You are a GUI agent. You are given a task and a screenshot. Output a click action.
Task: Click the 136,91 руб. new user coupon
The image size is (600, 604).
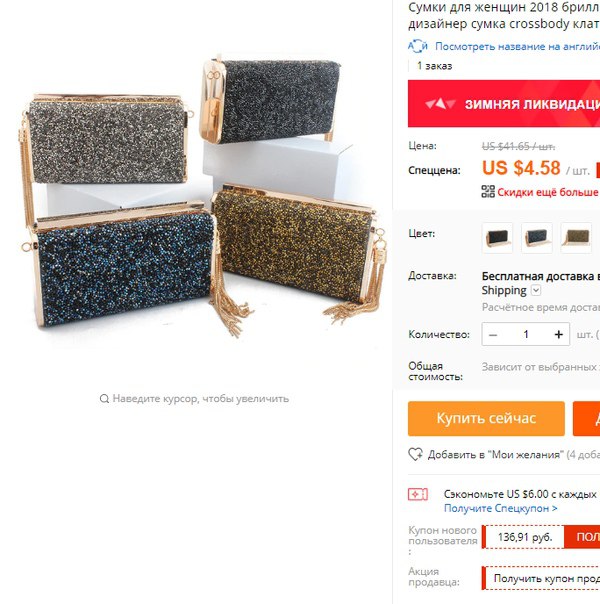525,537
